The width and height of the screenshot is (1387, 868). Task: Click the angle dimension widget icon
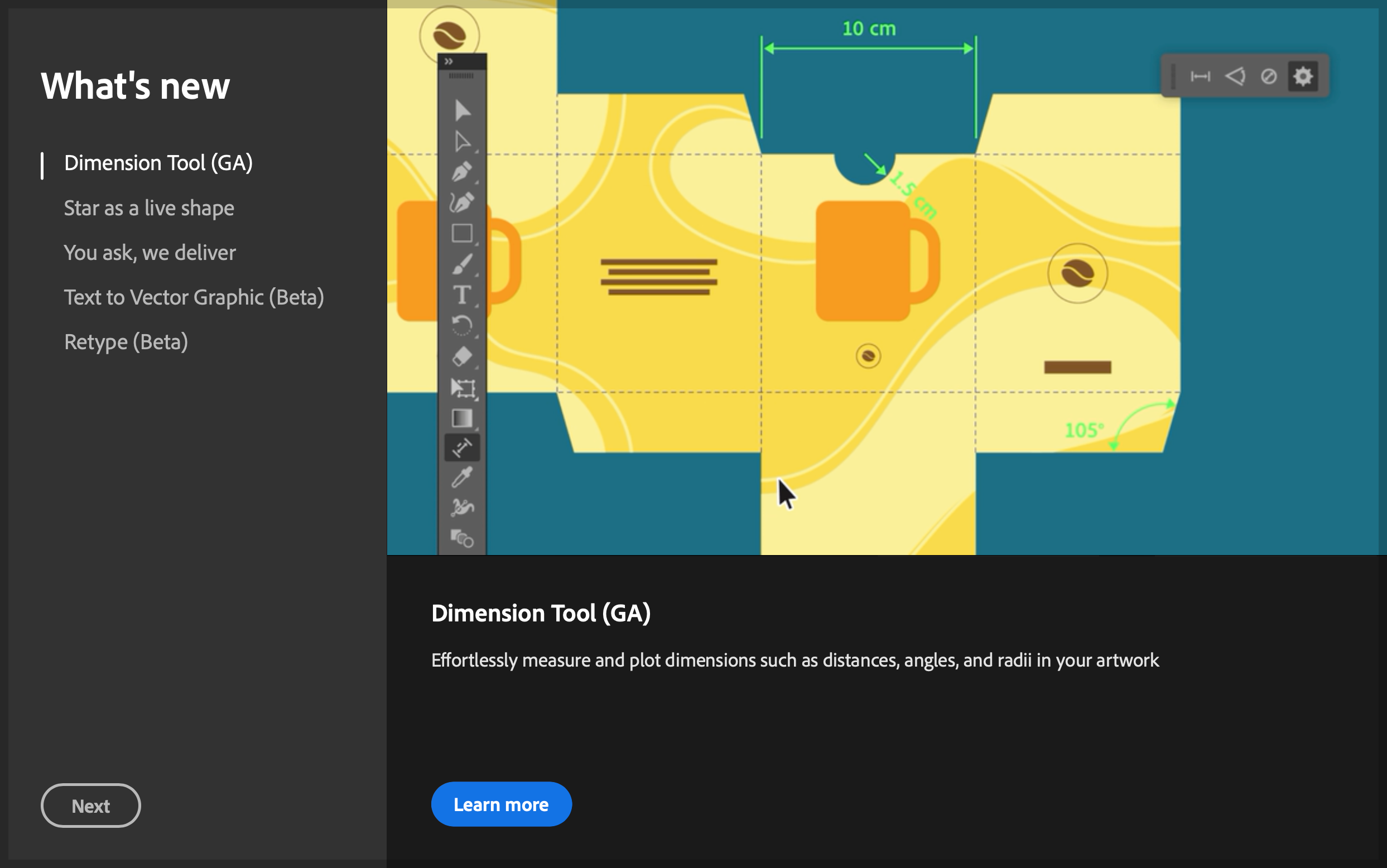[x=1235, y=76]
